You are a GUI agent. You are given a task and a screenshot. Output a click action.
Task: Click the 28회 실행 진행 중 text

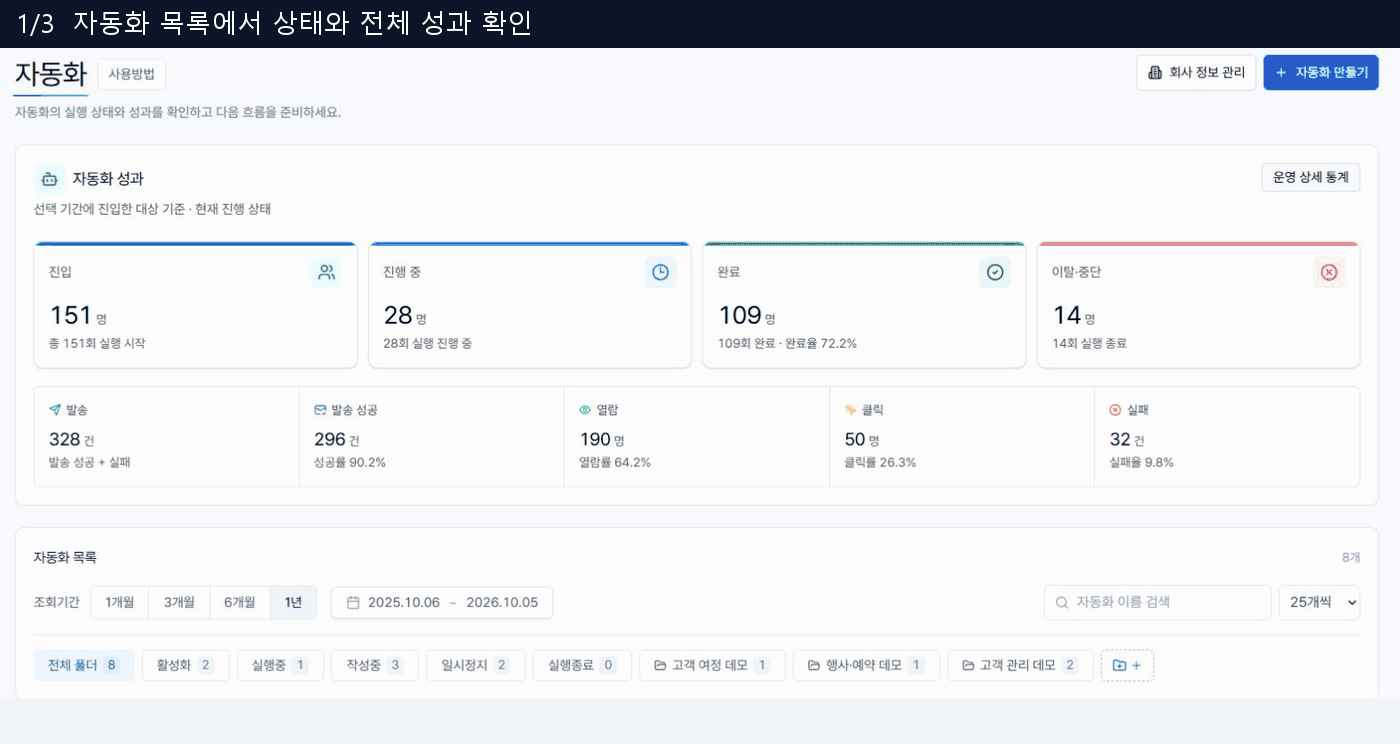pos(428,343)
